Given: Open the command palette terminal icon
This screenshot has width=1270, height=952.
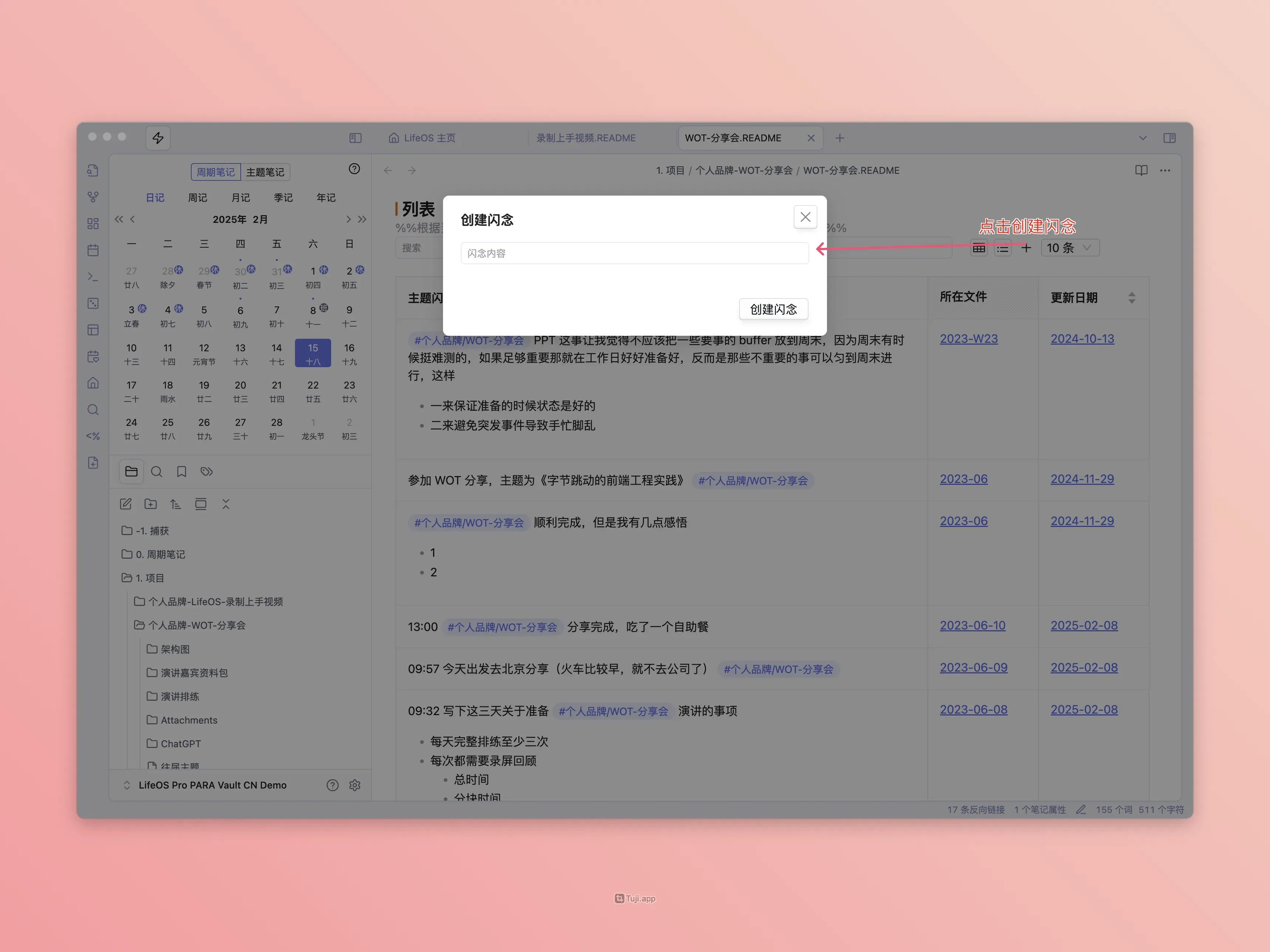Looking at the screenshot, I should [93, 277].
